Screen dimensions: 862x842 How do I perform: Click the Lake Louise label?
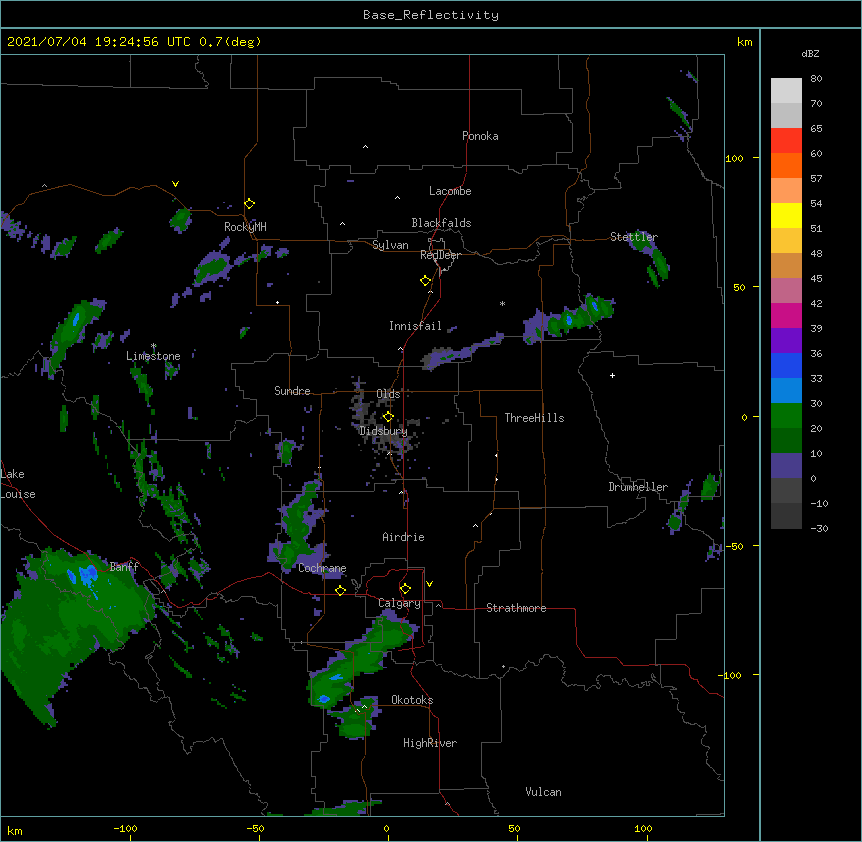18,484
